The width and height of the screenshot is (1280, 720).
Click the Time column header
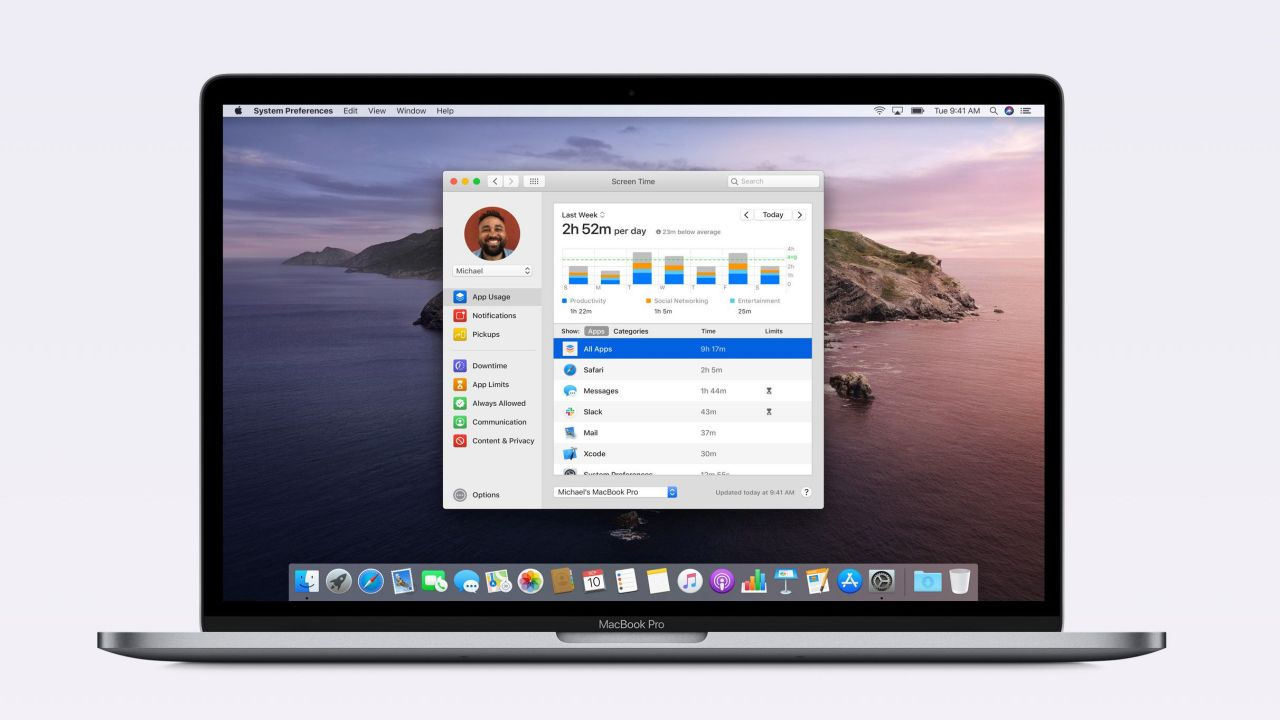pos(708,331)
